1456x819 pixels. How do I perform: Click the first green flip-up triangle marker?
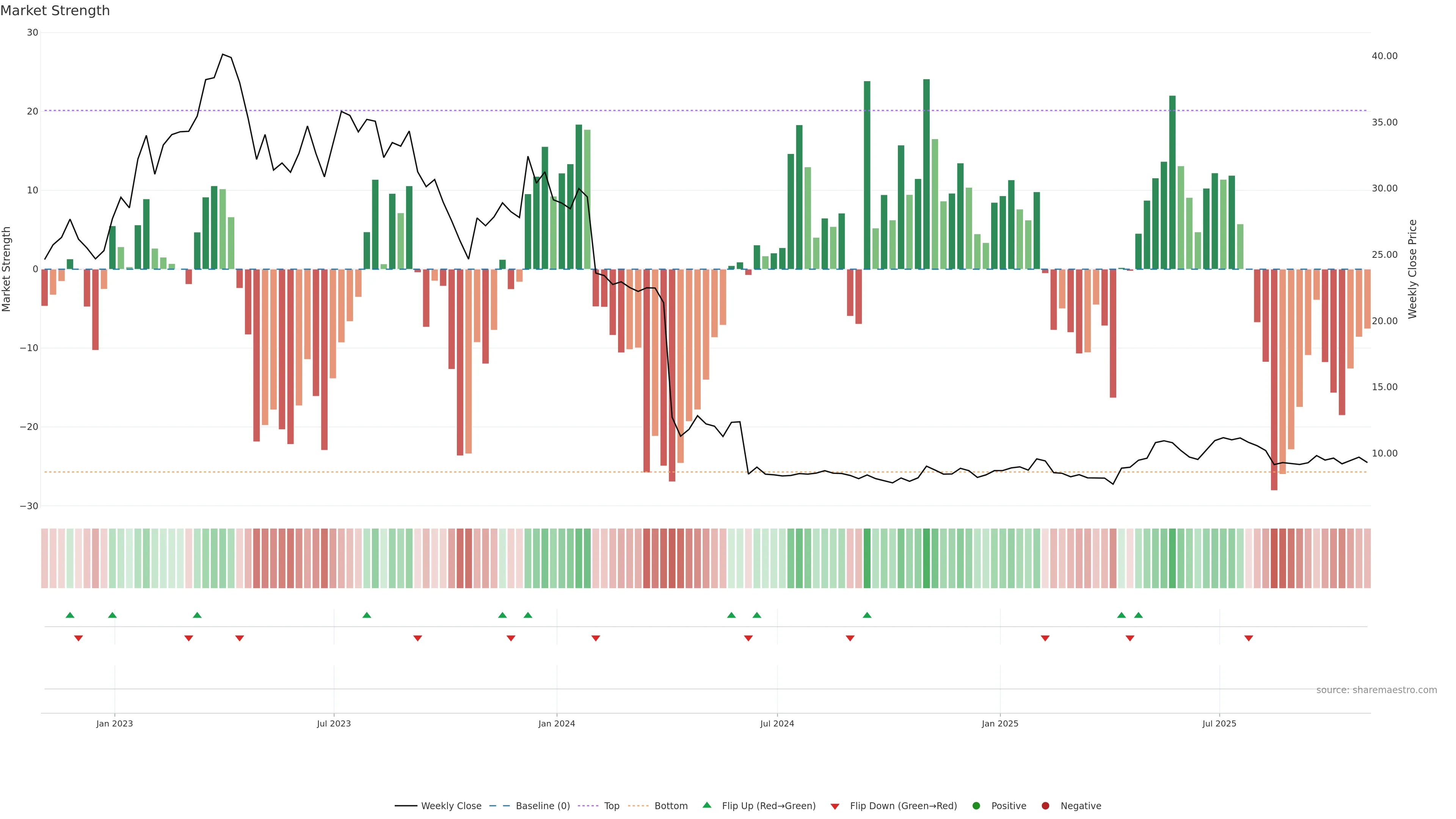point(70,615)
